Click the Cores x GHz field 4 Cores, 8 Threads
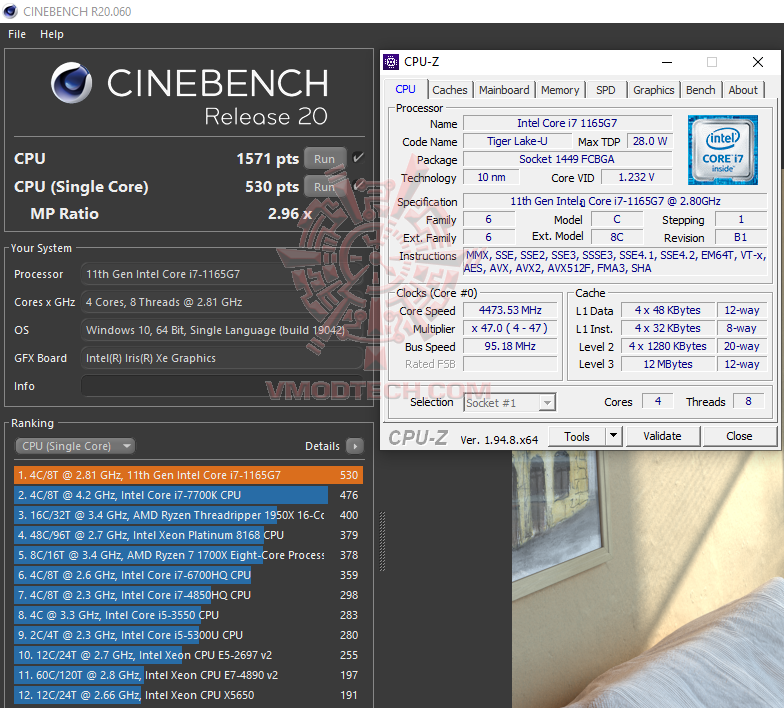This screenshot has height=708, width=784. click(222, 302)
